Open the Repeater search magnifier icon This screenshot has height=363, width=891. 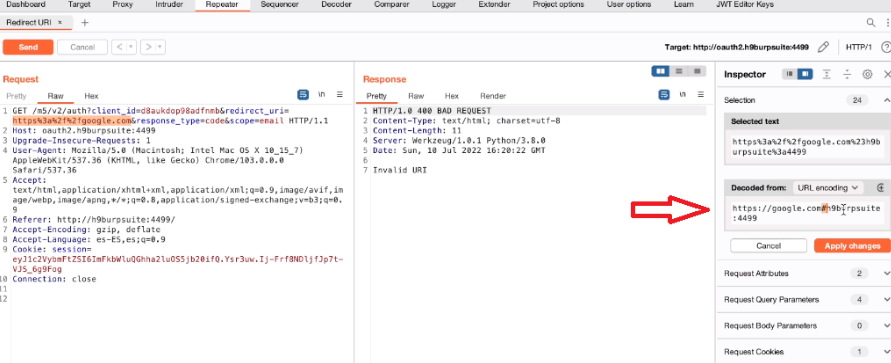871,23
